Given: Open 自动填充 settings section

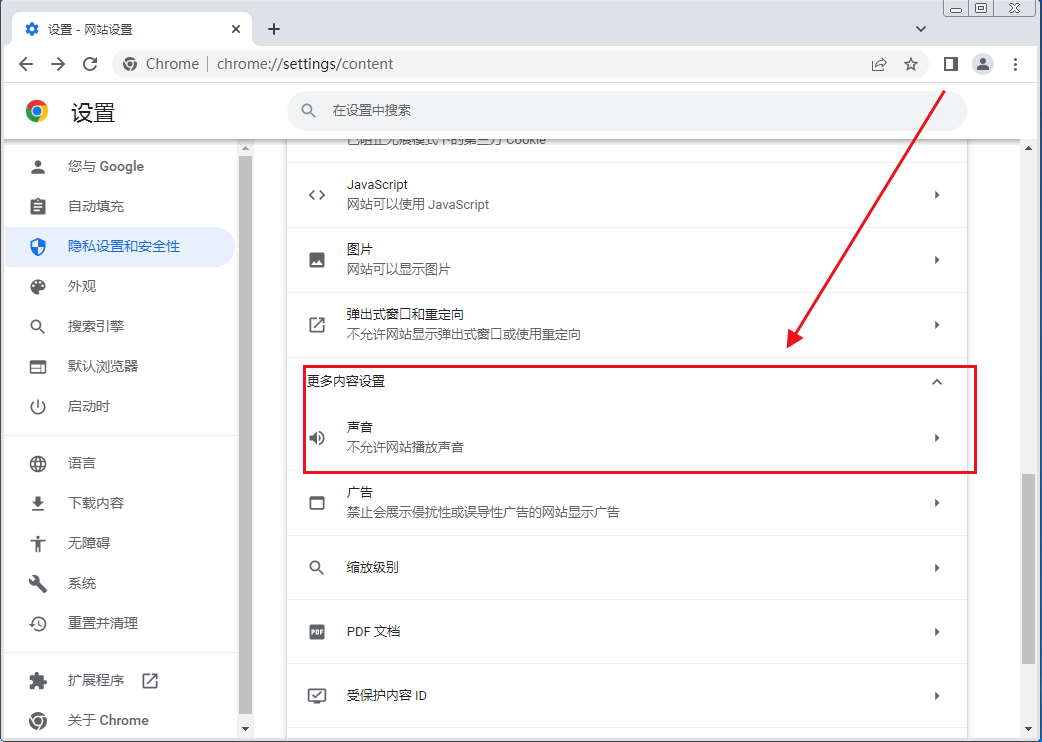Looking at the screenshot, I should coord(120,207).
